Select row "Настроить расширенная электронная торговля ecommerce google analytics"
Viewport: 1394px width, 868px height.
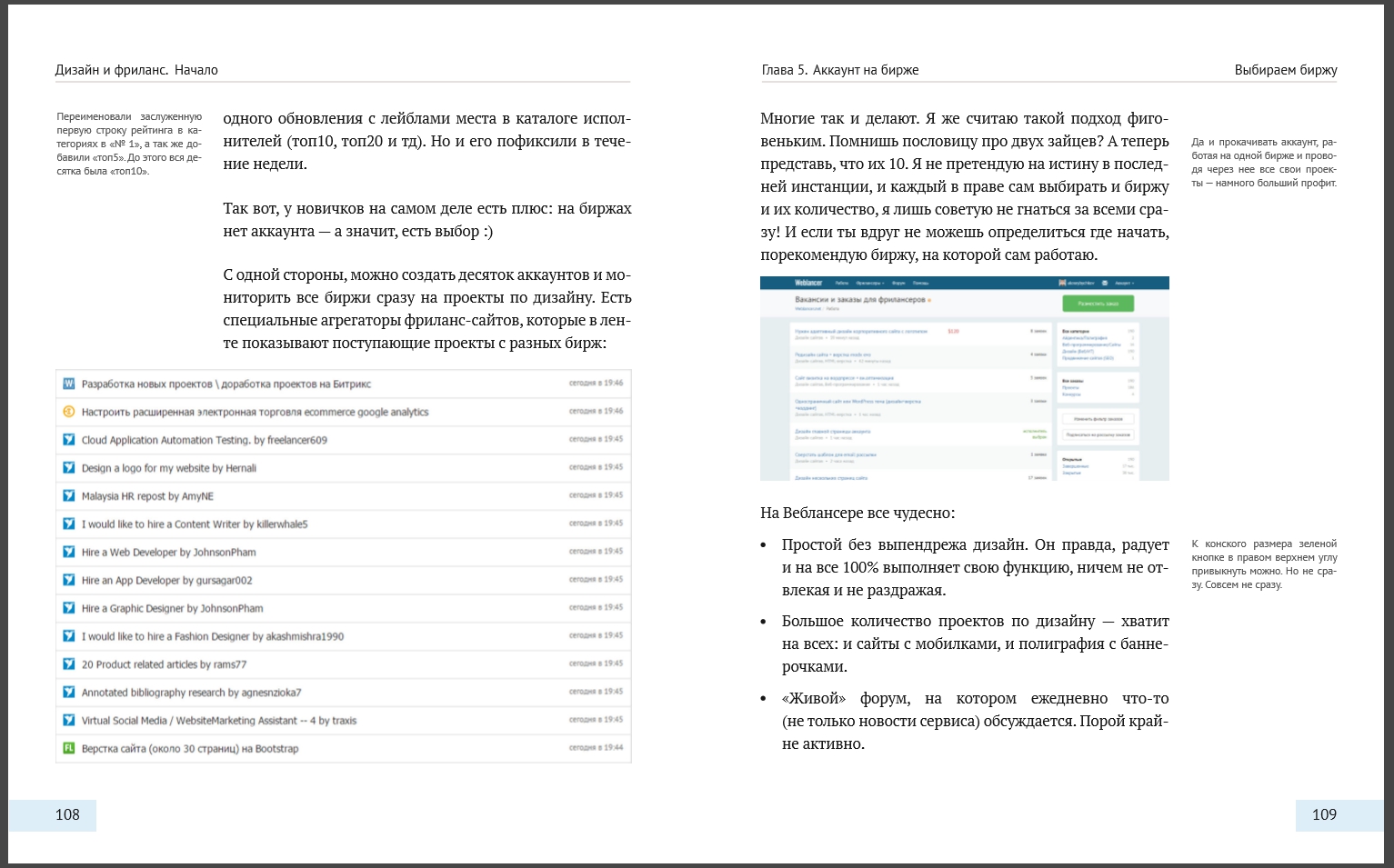(344, 412)
